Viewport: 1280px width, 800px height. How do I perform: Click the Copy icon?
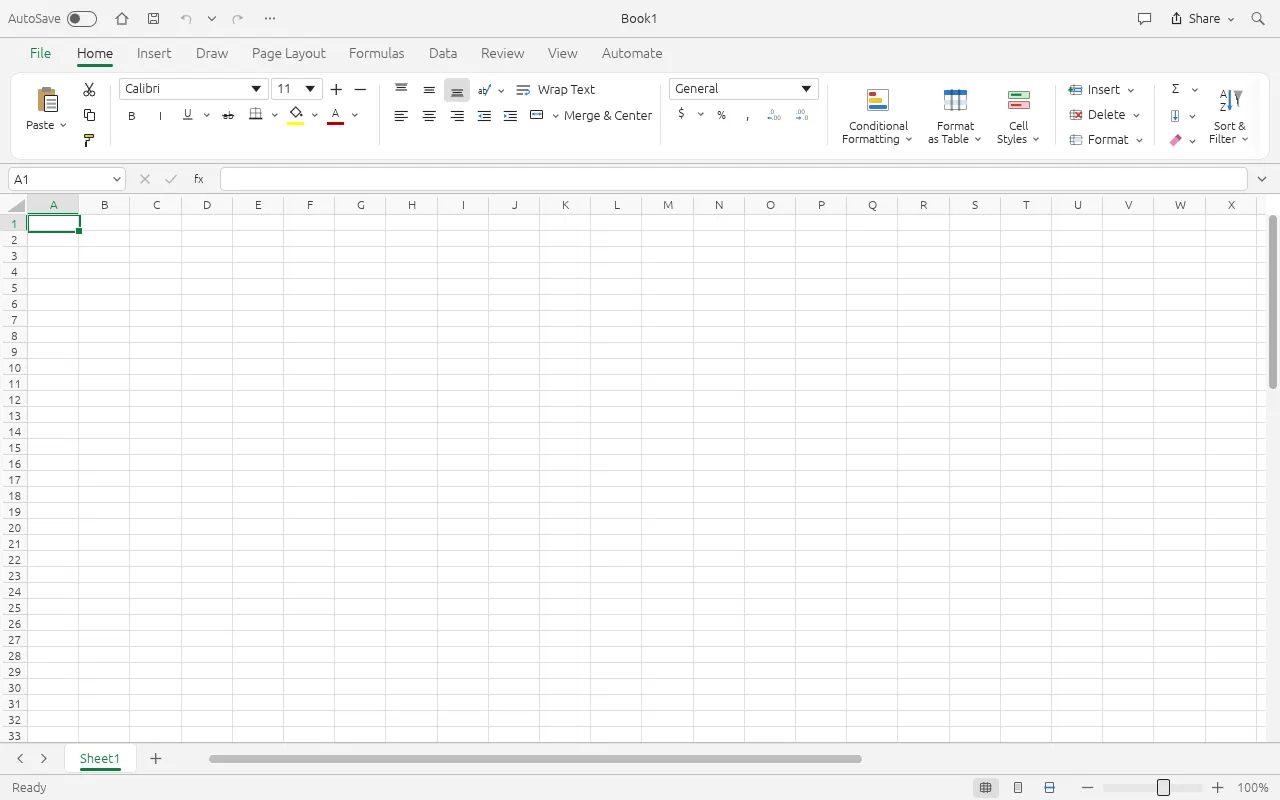point(89,115)
